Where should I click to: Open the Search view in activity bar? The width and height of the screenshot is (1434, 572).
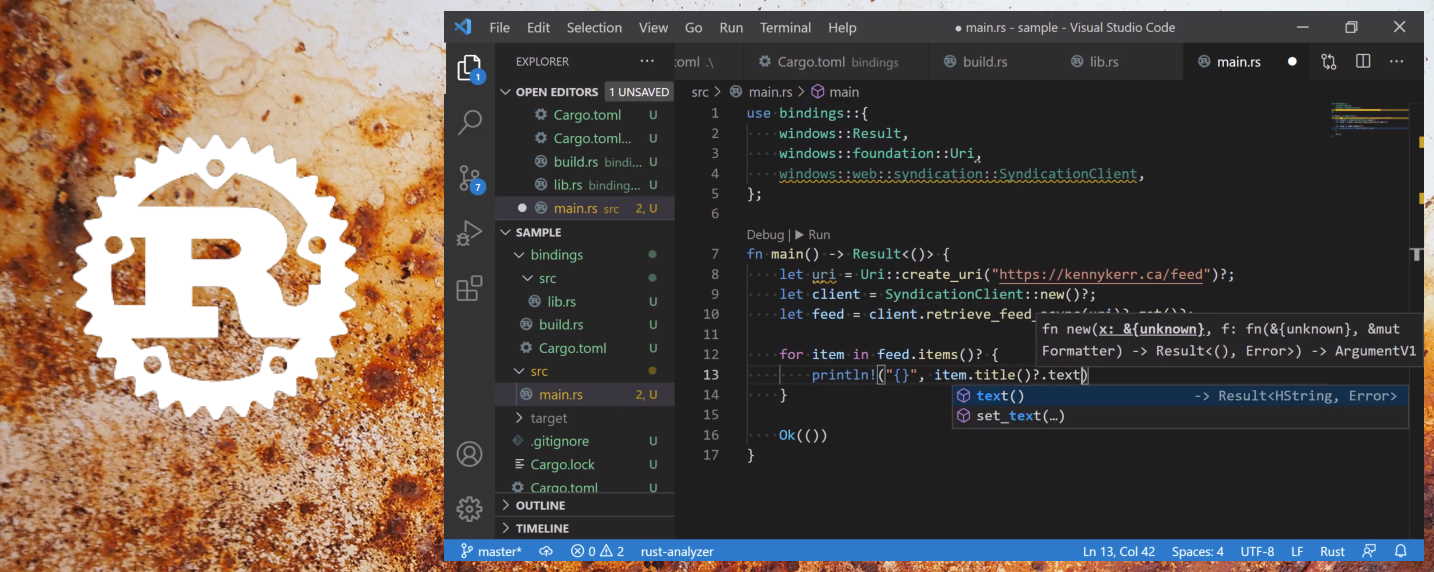tap(469, 123)
